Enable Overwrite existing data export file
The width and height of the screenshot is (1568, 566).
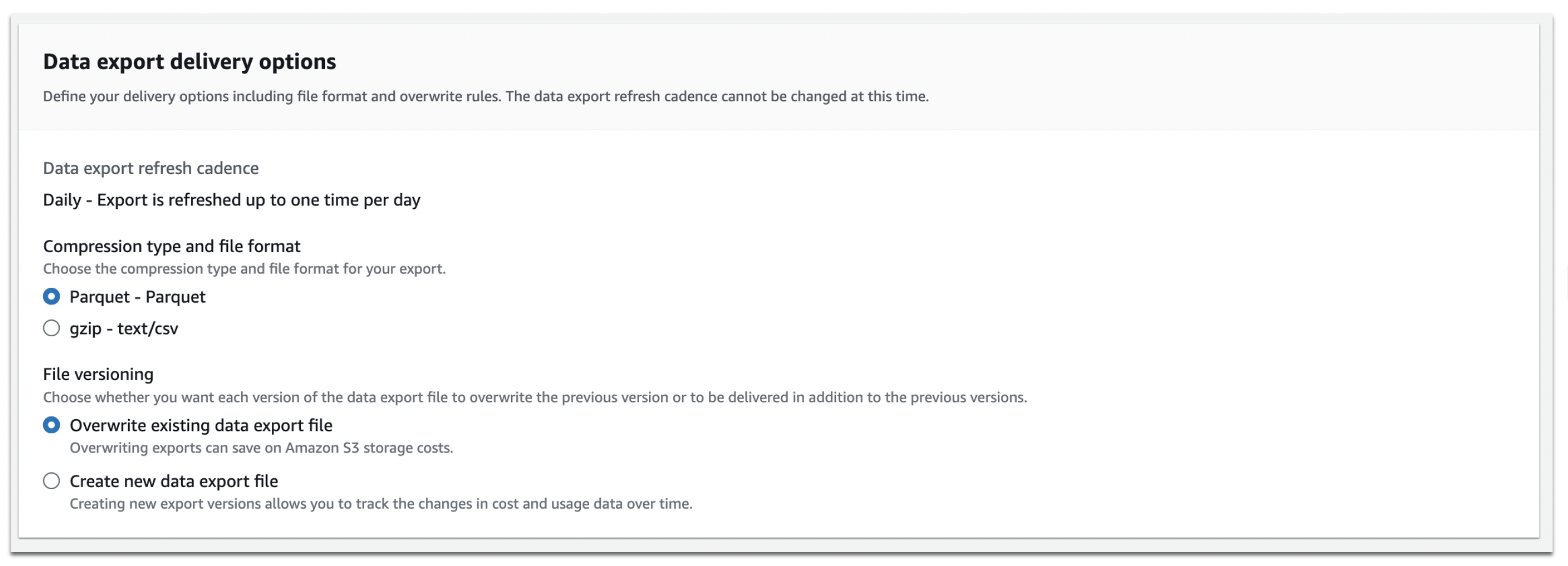52,426
